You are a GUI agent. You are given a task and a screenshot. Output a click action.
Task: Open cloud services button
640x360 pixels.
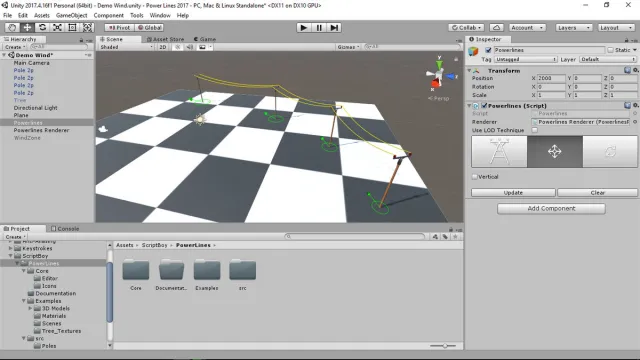coord(496,27)
